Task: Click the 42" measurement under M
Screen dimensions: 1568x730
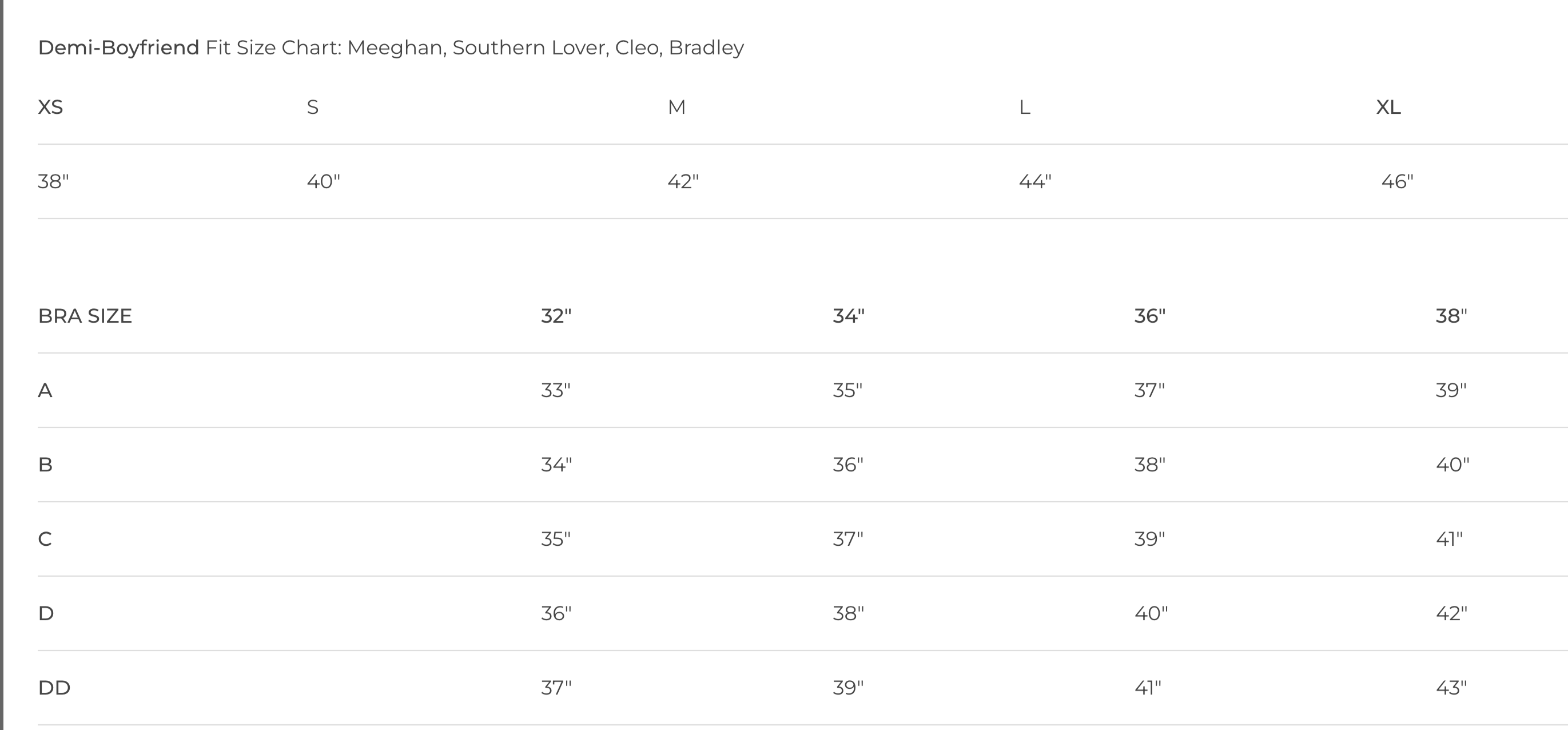Action: coord(683,181)
